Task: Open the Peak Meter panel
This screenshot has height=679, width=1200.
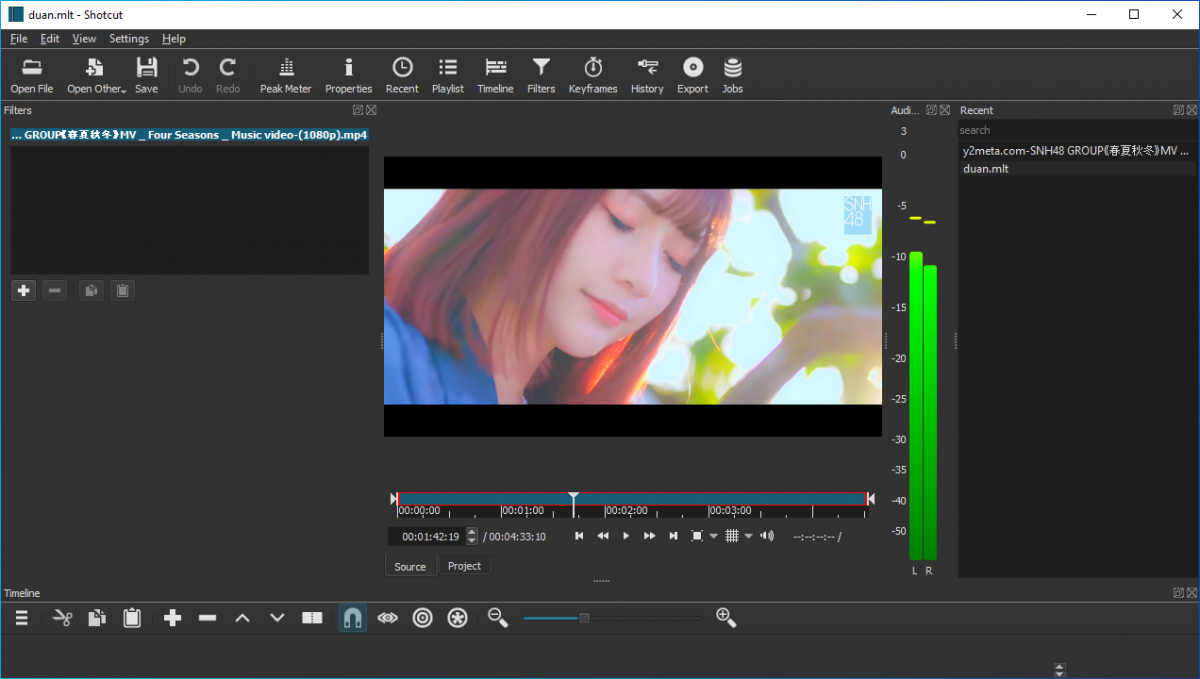Action: (285, 76)
